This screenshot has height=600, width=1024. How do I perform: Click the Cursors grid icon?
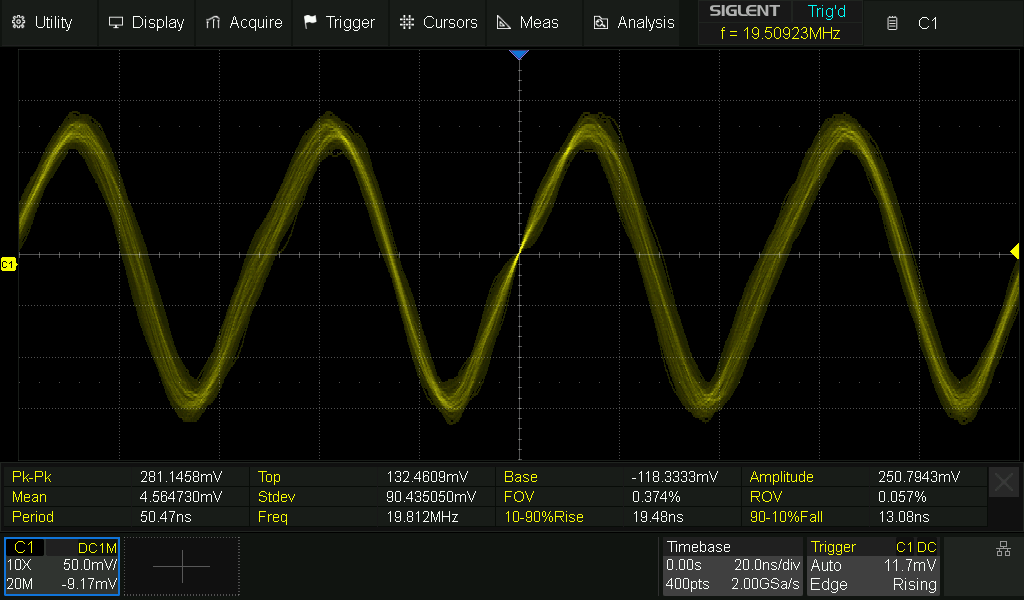coord(407,22)
